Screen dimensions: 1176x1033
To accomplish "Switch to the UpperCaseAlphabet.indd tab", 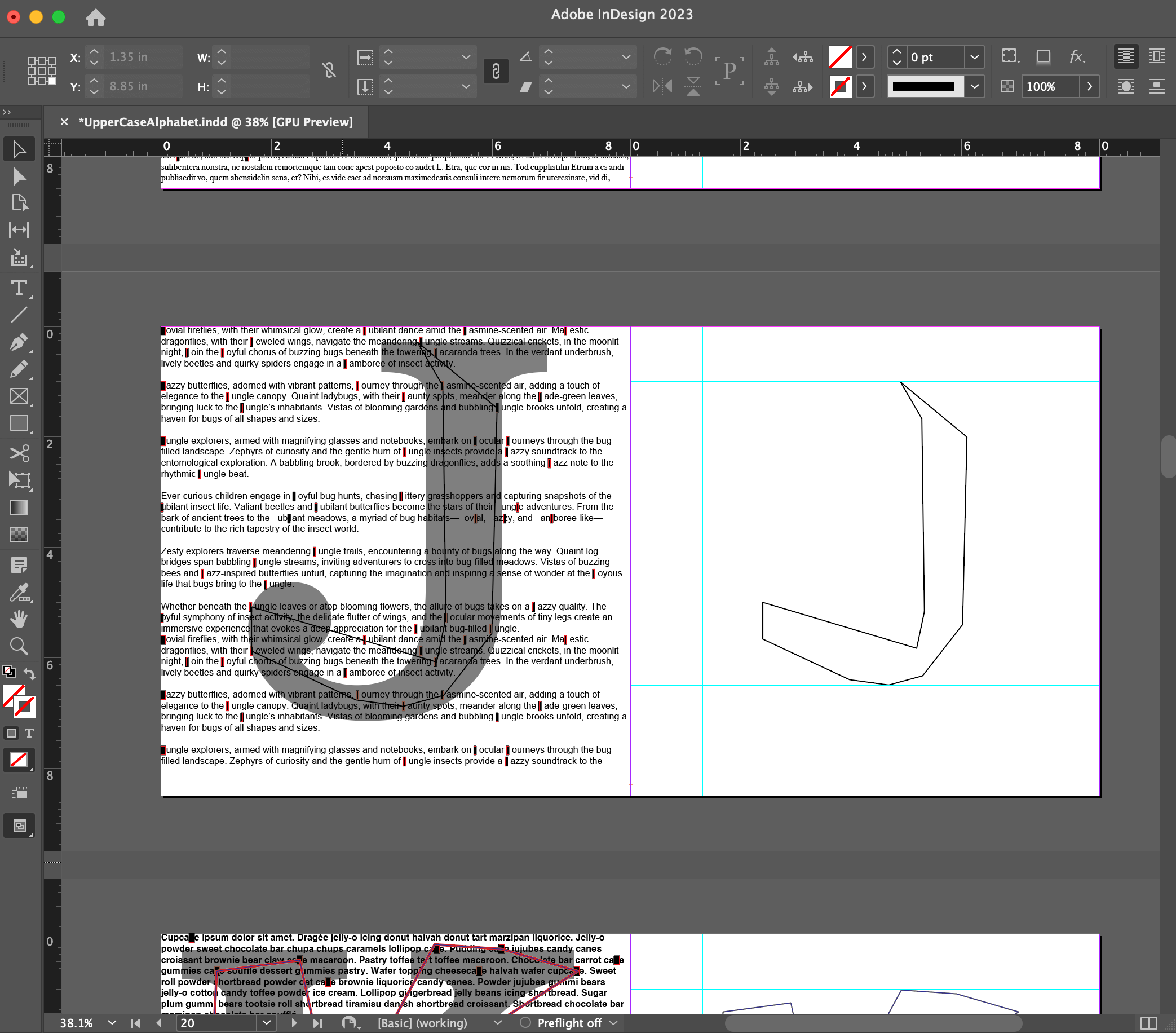I will pos(215,122).
